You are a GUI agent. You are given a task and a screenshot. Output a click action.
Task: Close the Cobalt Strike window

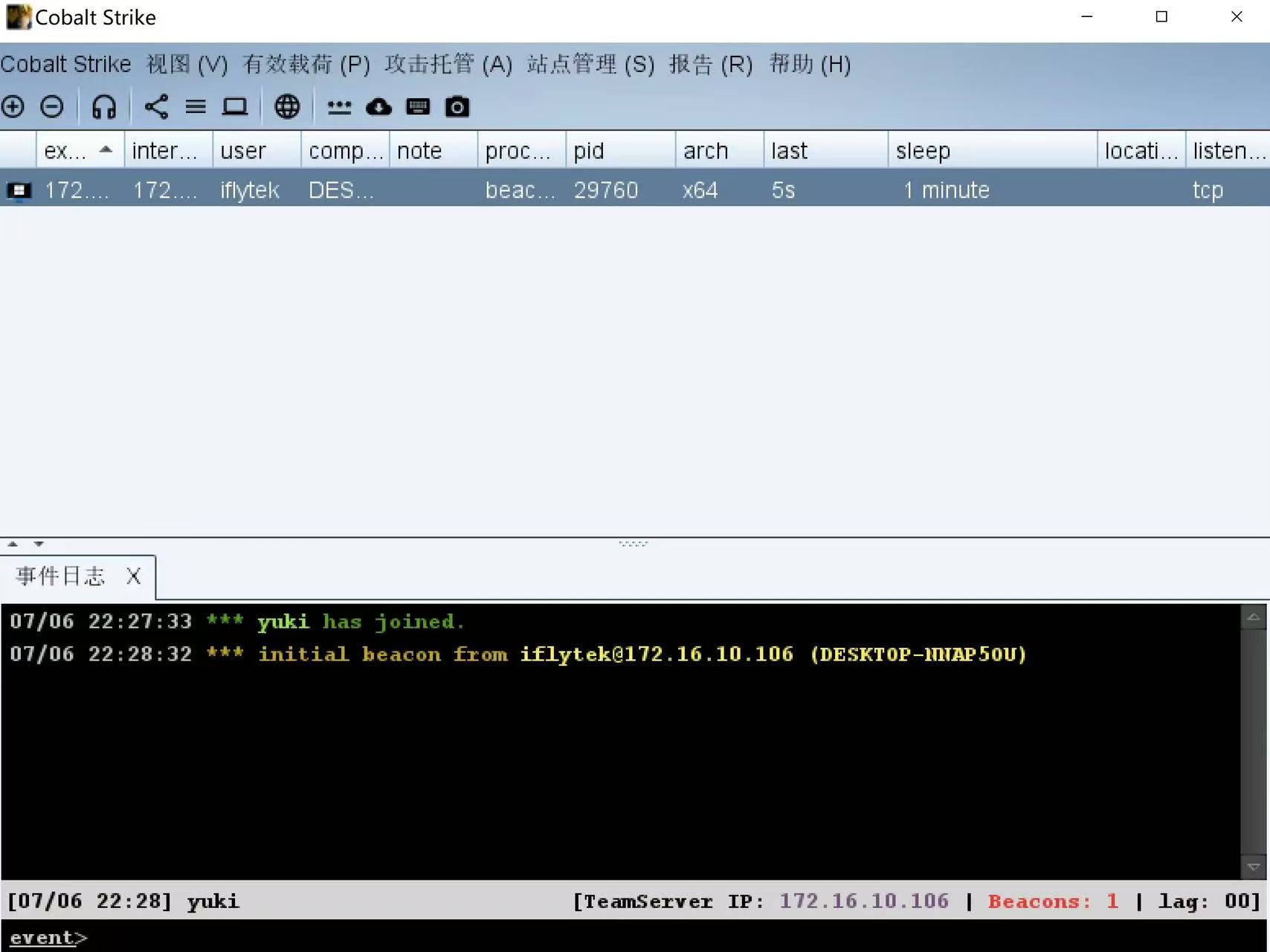pos(1237,16)
